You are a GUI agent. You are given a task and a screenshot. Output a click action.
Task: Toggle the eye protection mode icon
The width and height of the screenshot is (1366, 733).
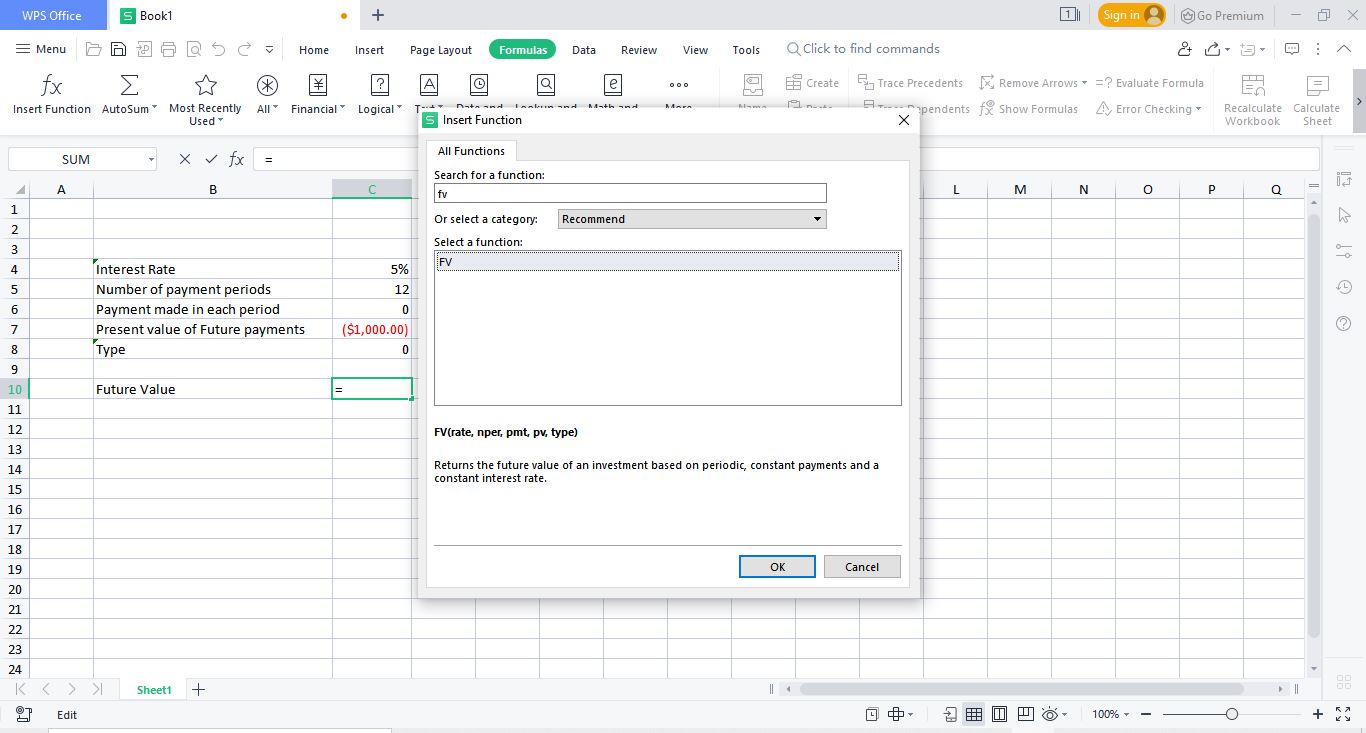click(x=1050, y=714)
